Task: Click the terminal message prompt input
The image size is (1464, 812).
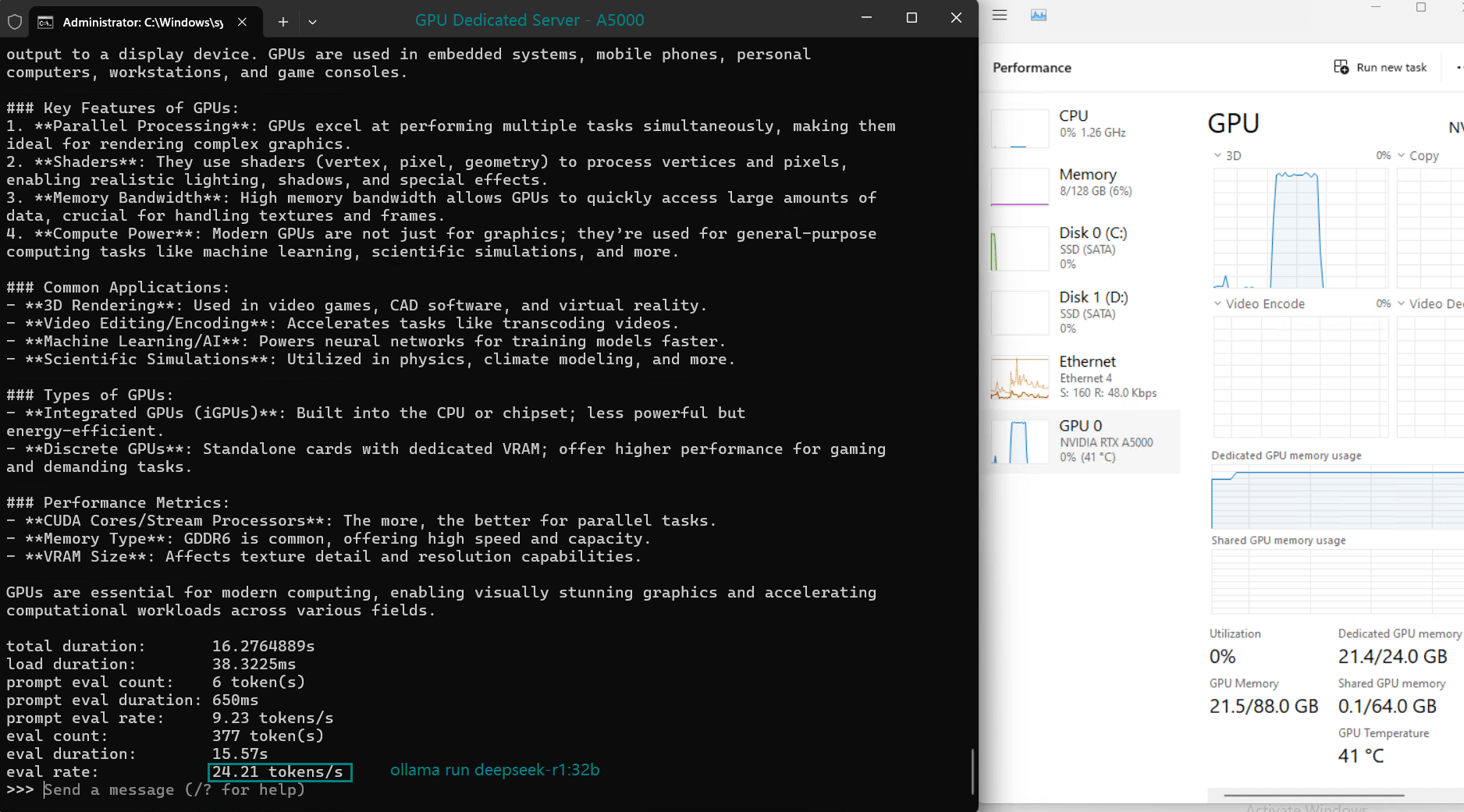Action: [175, 789]
